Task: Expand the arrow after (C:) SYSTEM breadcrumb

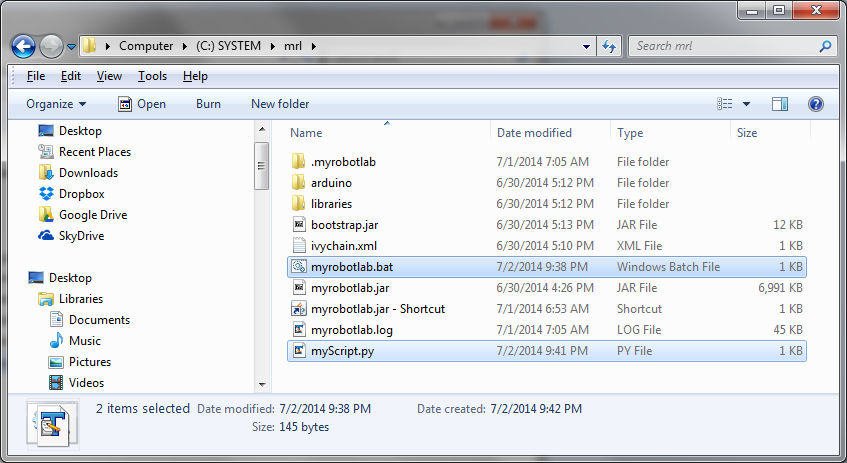Action: [x=273, y=46]
